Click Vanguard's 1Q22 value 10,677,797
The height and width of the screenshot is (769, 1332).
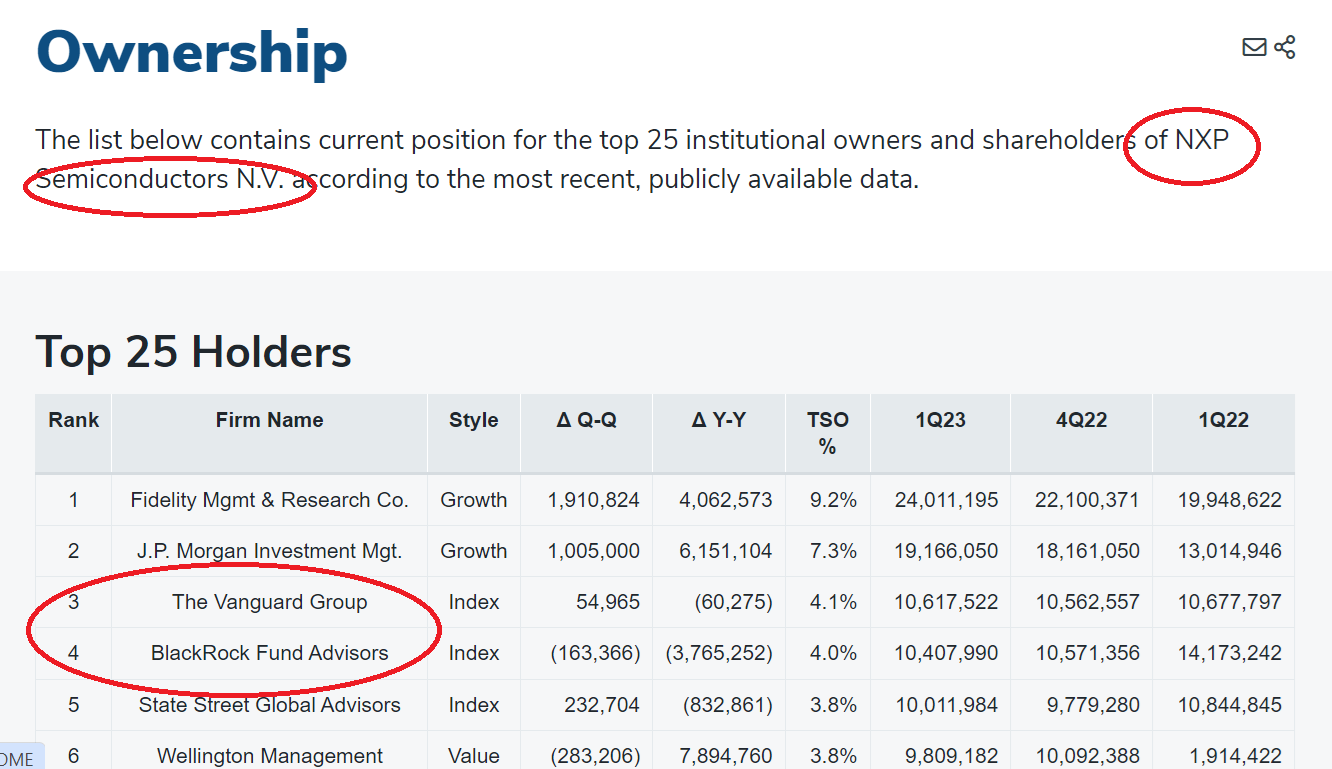(x=1229, y=602)
